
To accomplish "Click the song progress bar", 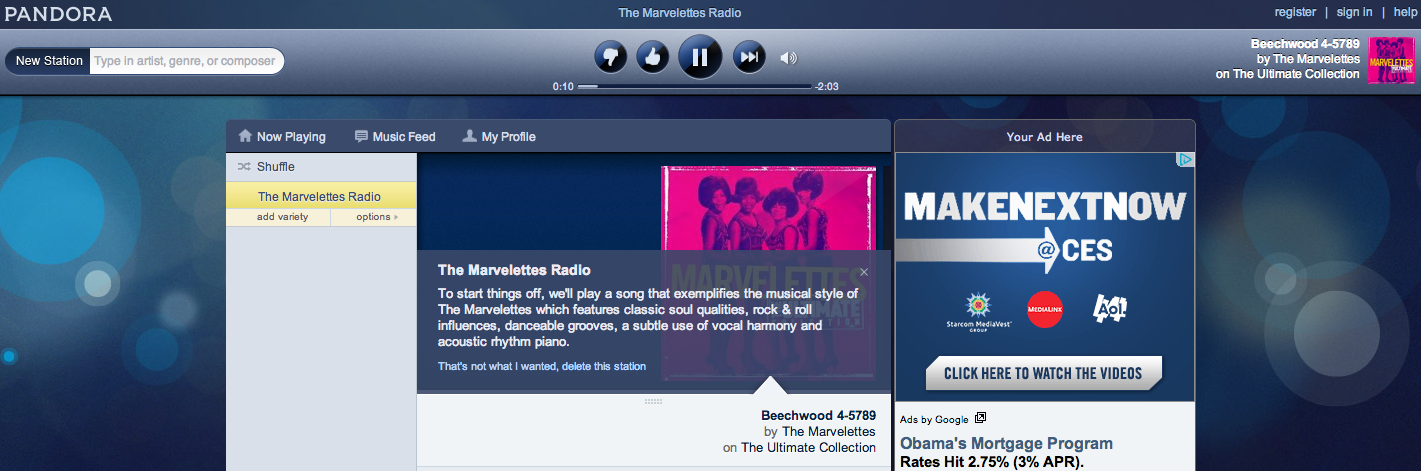I will [x=695, y=87].
